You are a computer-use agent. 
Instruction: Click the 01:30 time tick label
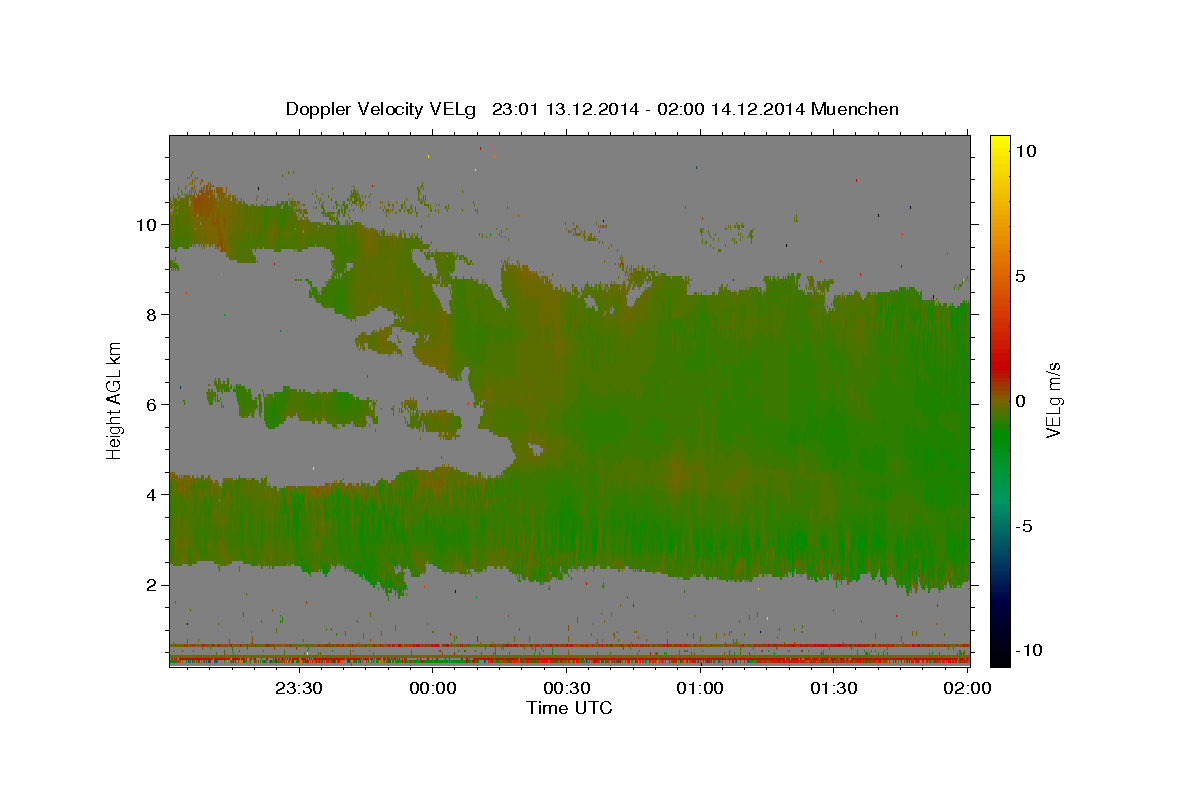pos(833,688)
